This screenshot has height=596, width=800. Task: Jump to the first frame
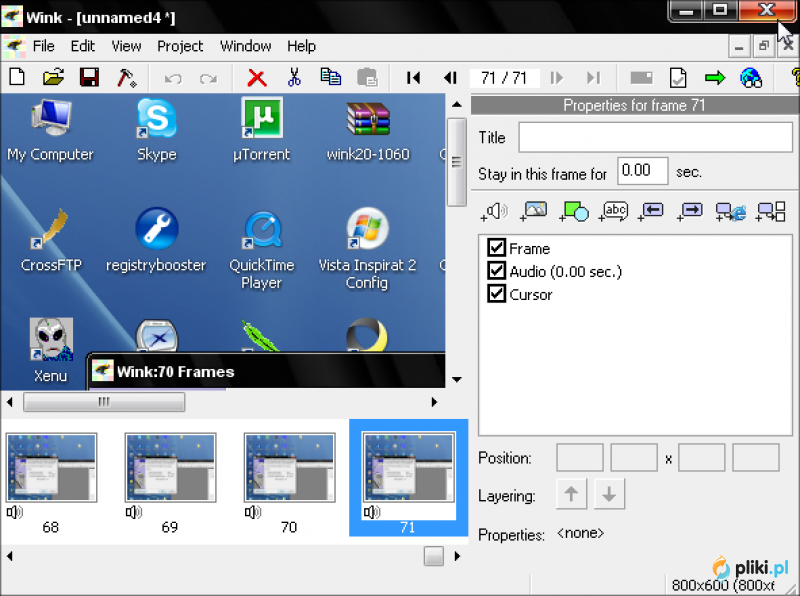click(413, 78)
